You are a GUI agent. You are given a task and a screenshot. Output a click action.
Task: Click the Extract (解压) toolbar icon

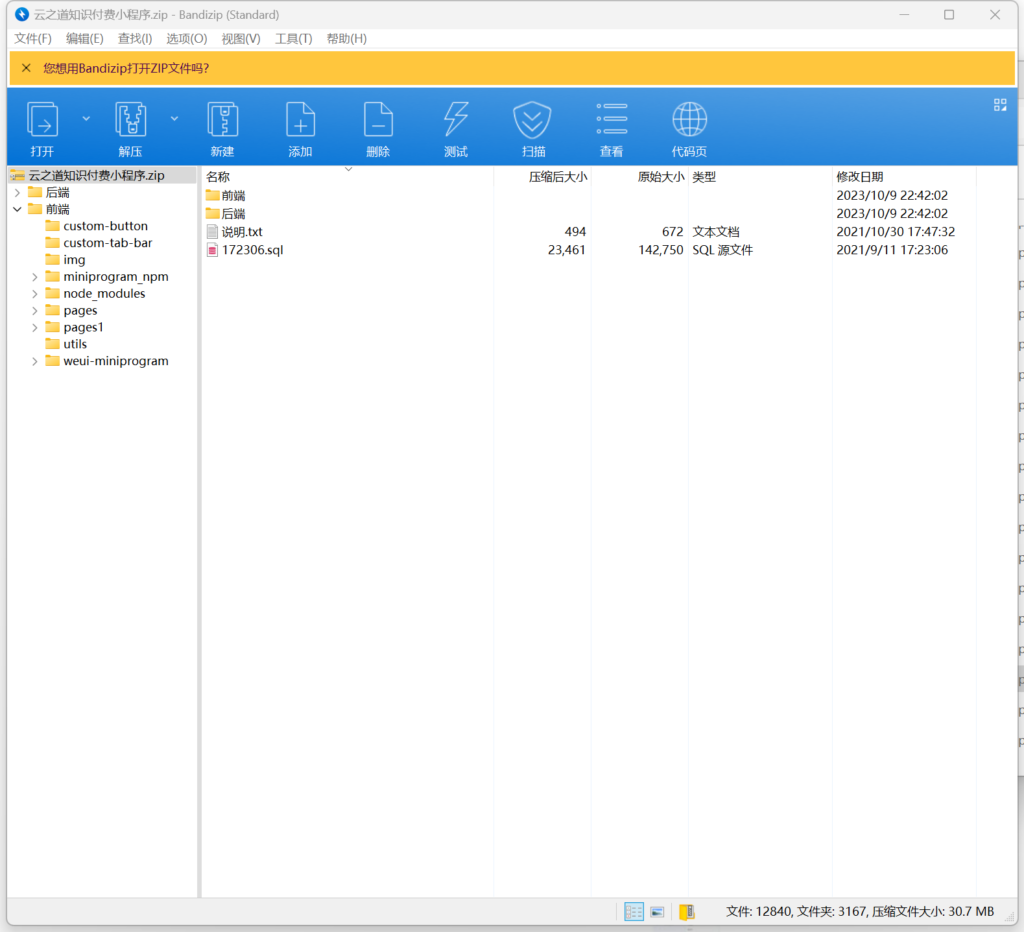131,121
